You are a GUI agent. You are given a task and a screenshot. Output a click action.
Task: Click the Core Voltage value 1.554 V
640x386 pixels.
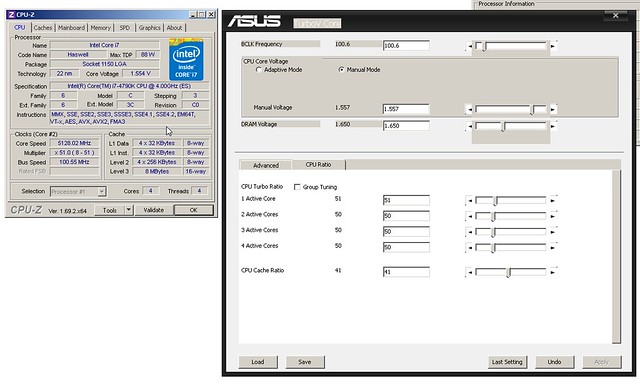point(140,73)
